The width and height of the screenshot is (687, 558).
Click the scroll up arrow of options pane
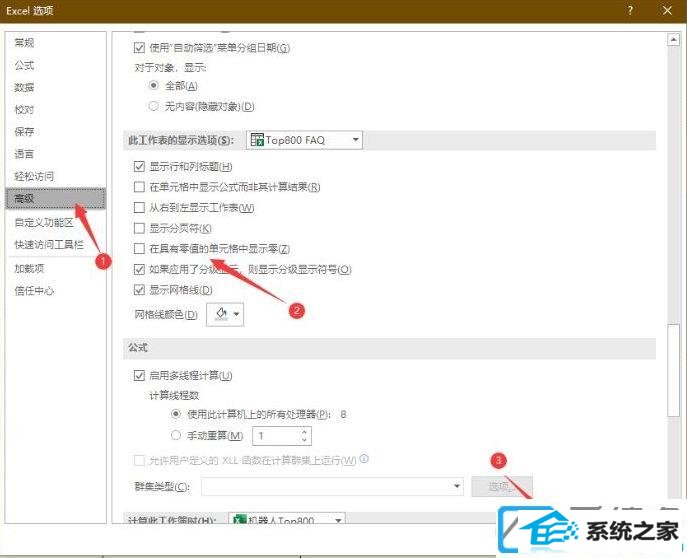click(x=673, y=40)
